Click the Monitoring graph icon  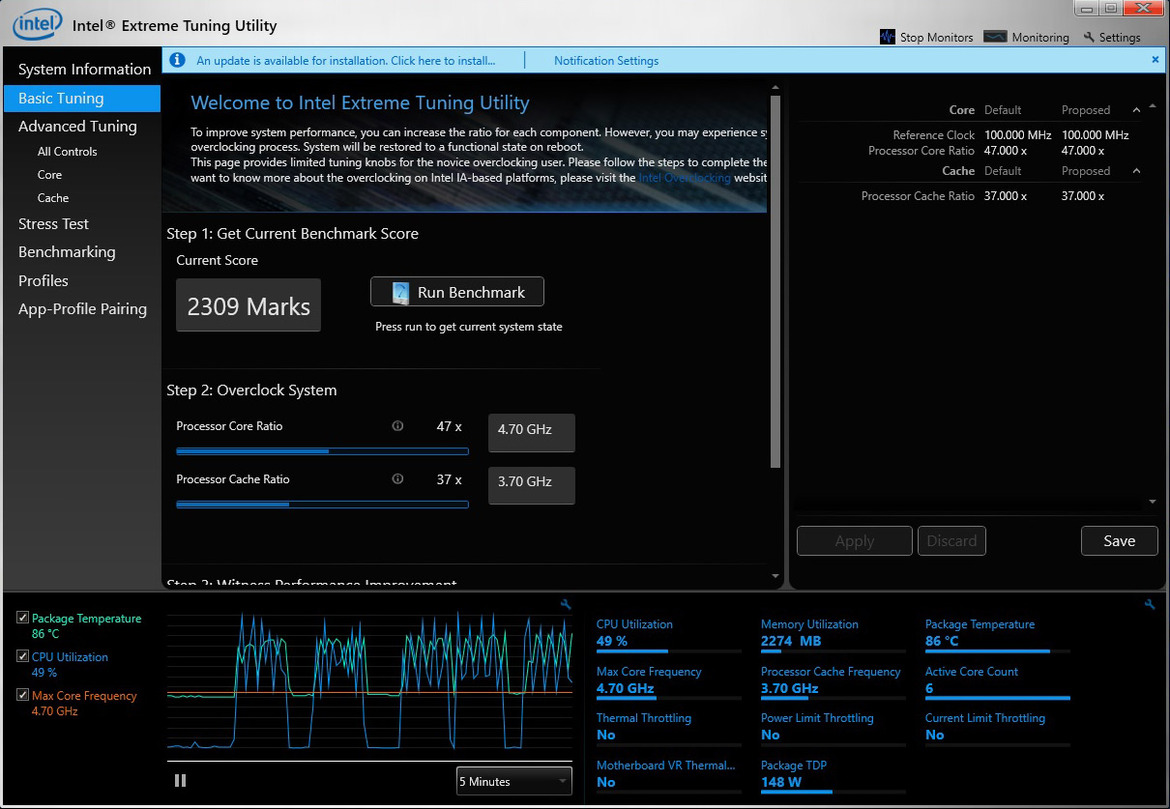(x=995, y=37)
